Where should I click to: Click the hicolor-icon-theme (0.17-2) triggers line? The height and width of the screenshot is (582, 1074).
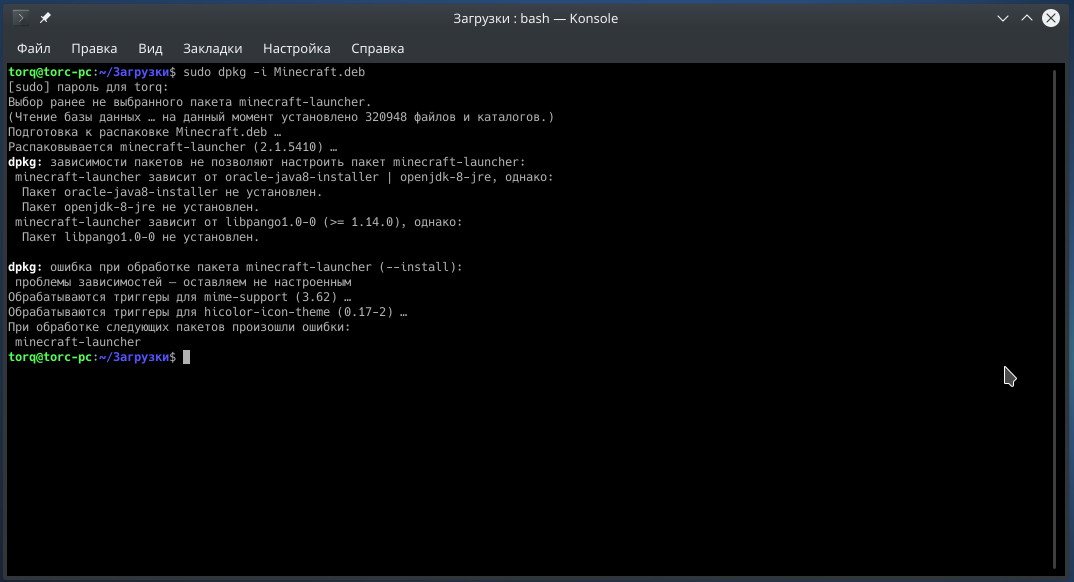[208, 312]
